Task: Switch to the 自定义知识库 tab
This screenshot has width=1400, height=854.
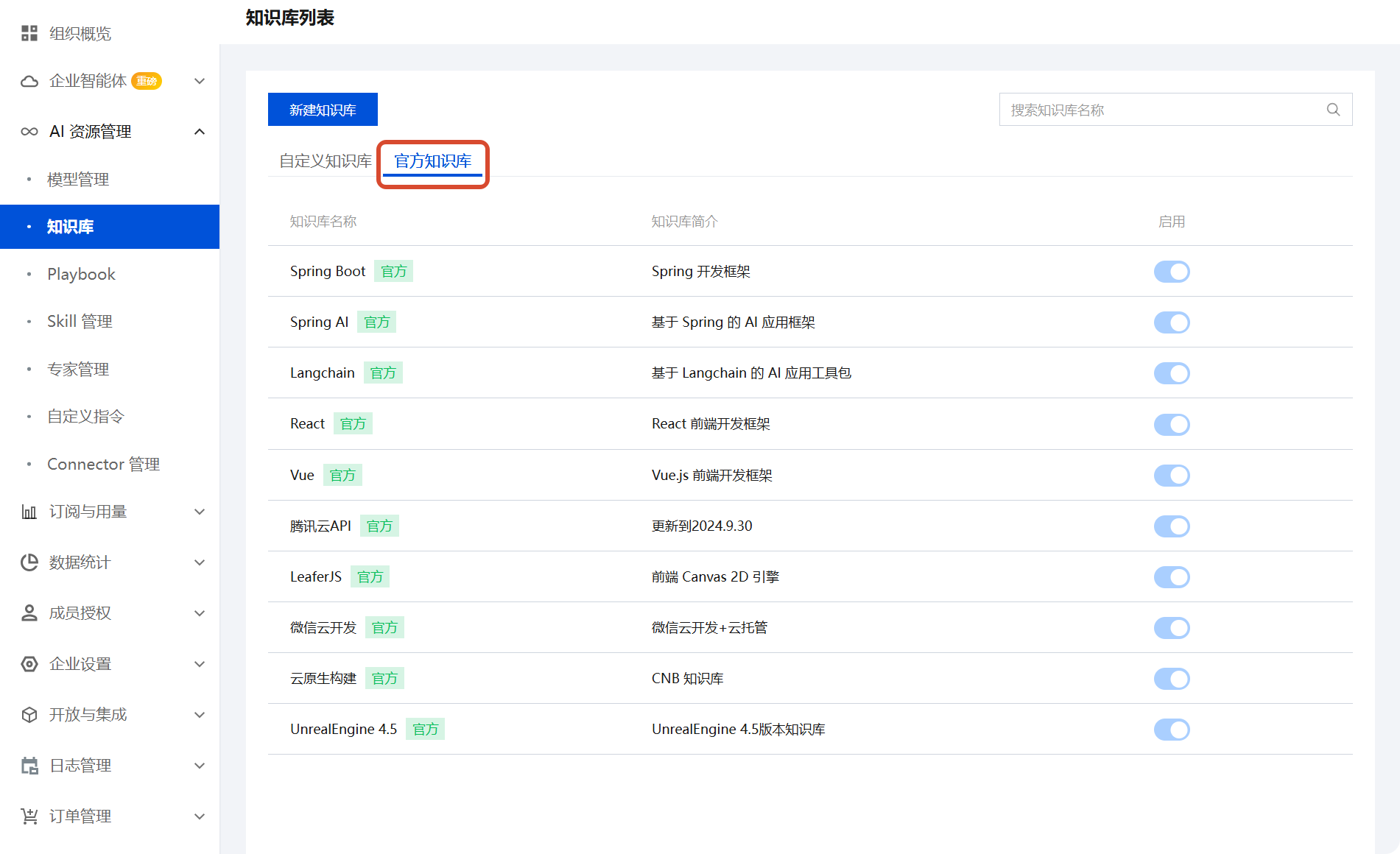Action: click(326, 161)
